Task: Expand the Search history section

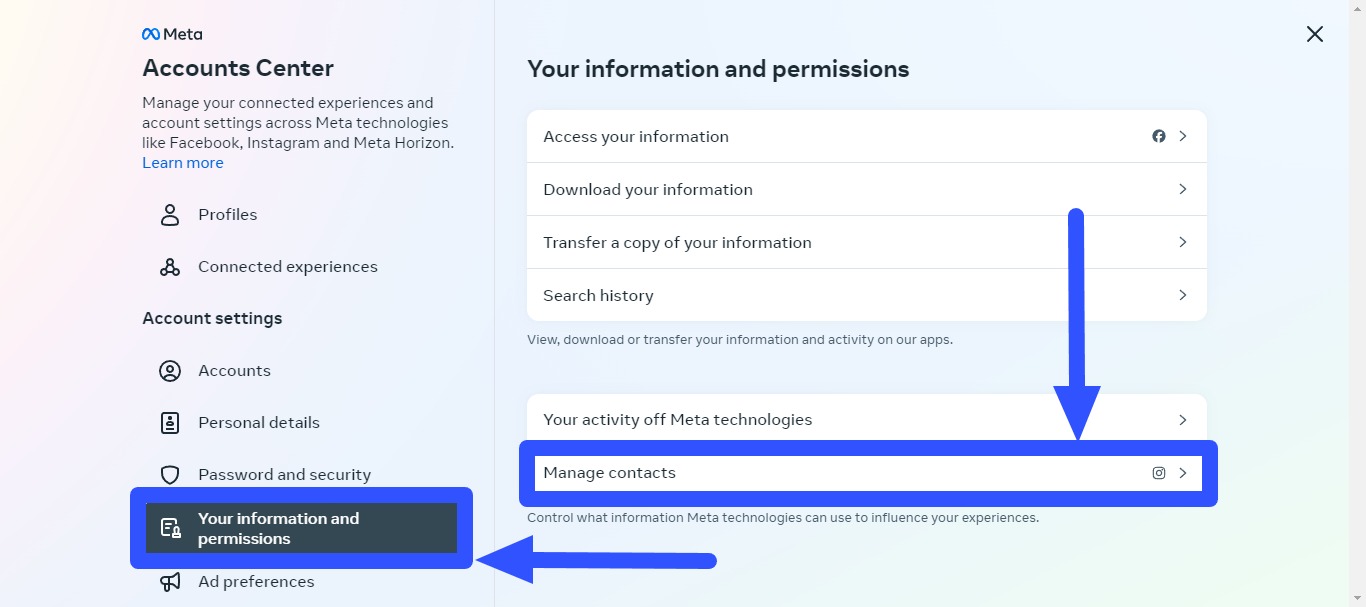Action: click(866, 295)
